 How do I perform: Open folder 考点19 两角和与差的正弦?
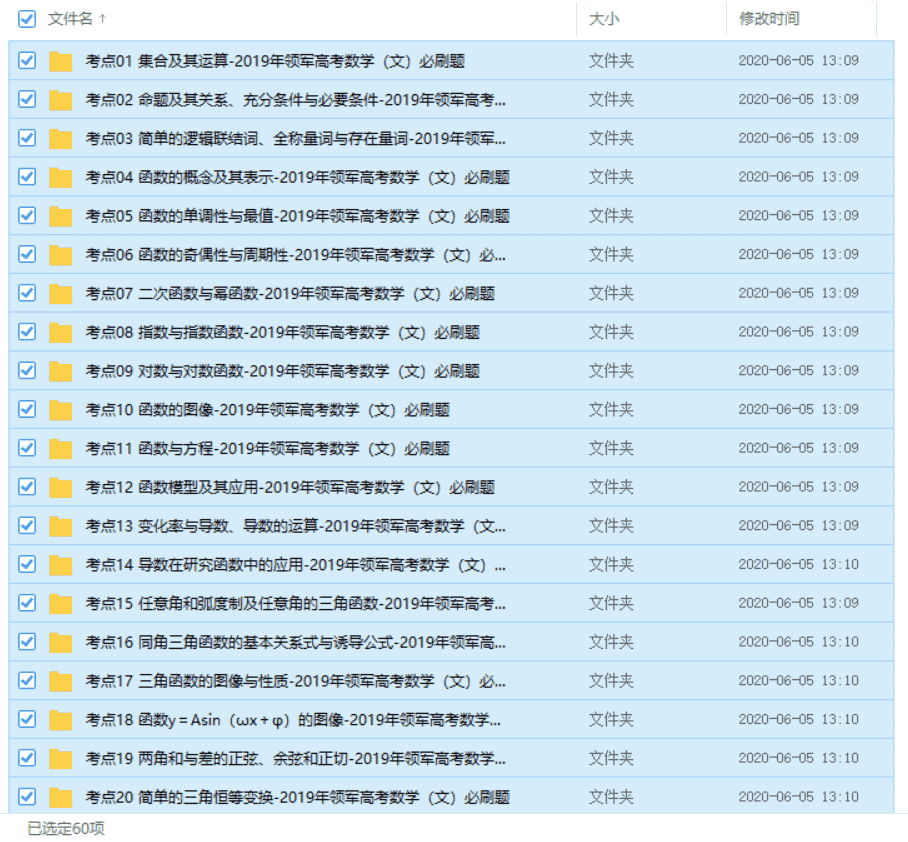295,759
